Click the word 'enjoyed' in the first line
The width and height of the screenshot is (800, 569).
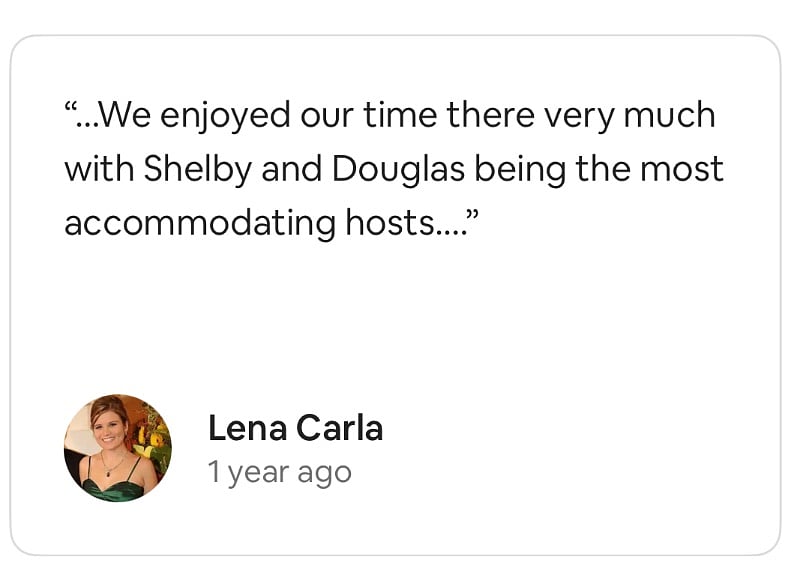[226, 116]
